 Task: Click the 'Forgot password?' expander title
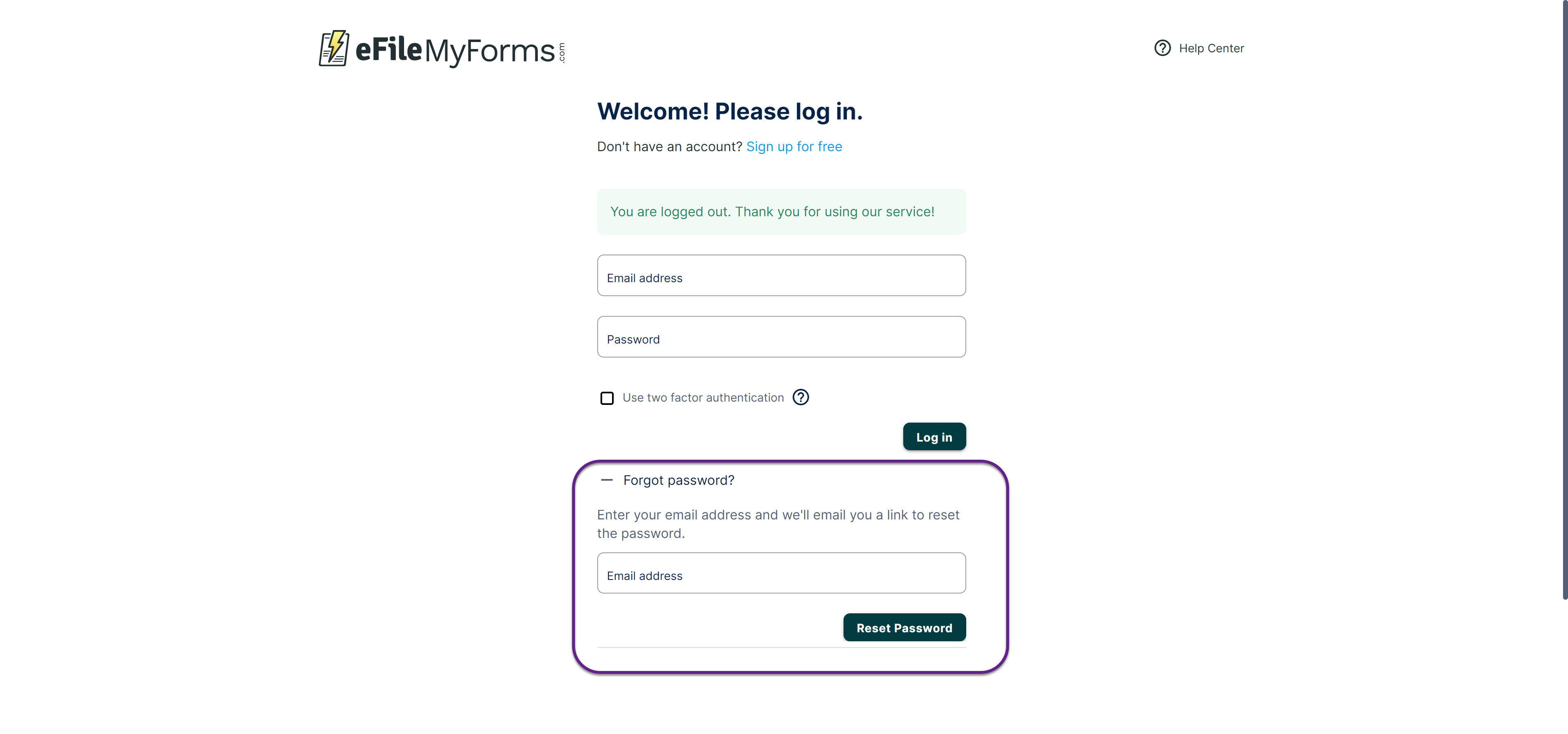678,480
